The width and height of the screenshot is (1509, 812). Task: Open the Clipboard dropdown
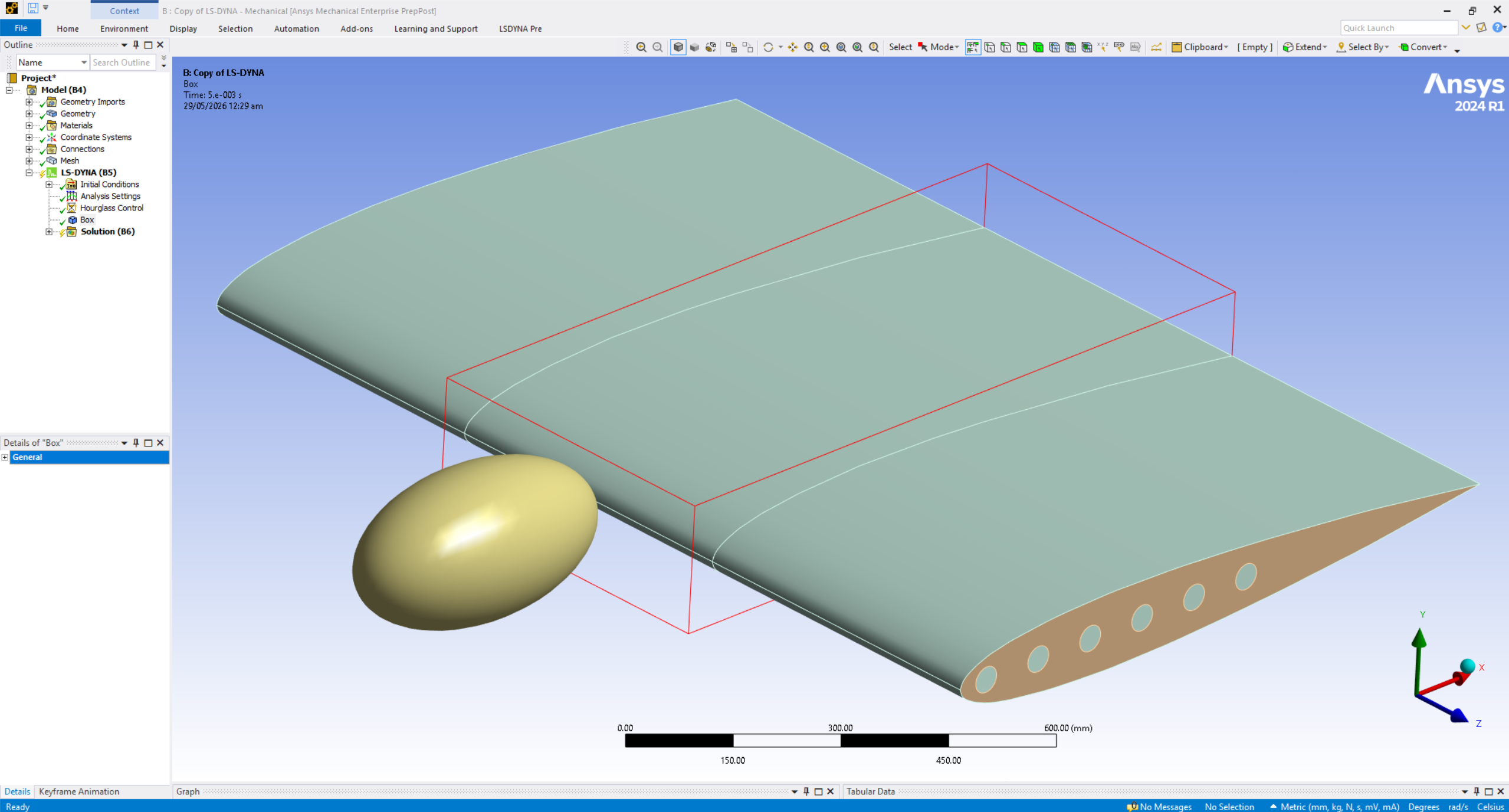(x=1200, y=47)
